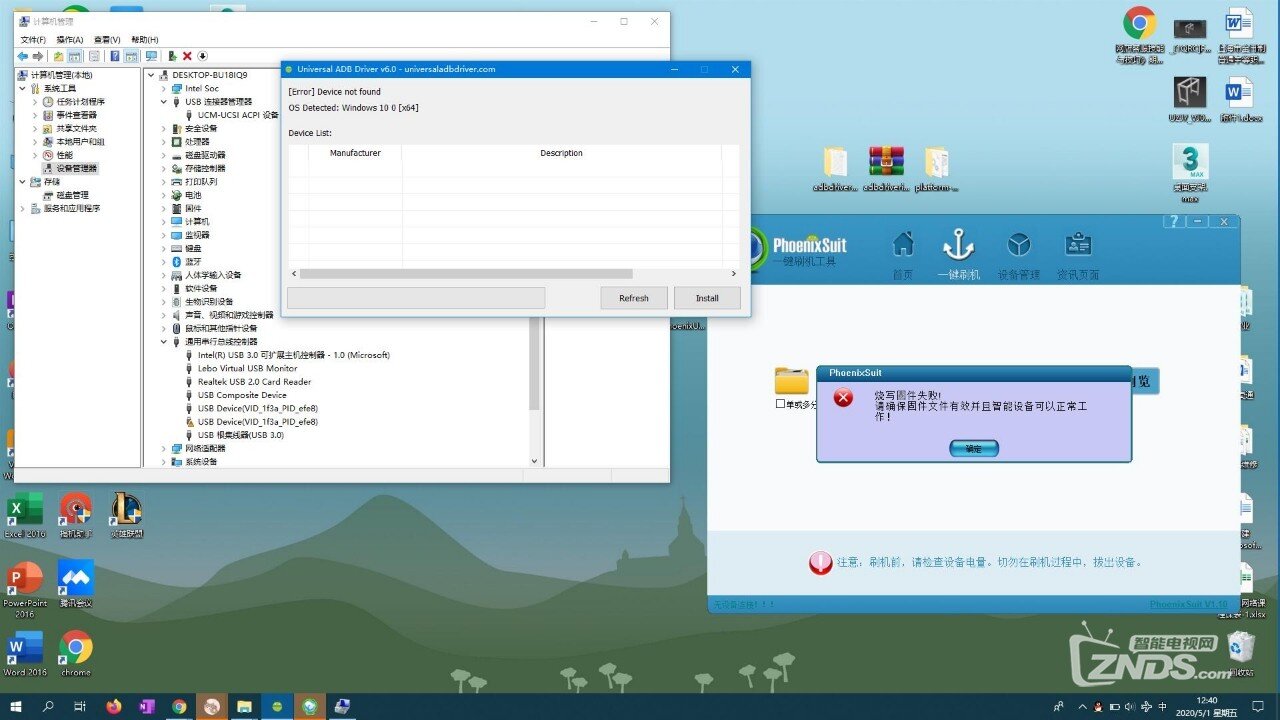1280x720 pixels.
Task: Click the up-folder icon in Computer Management toolbar
Action: pyautogui.click(x=59, y=56)
